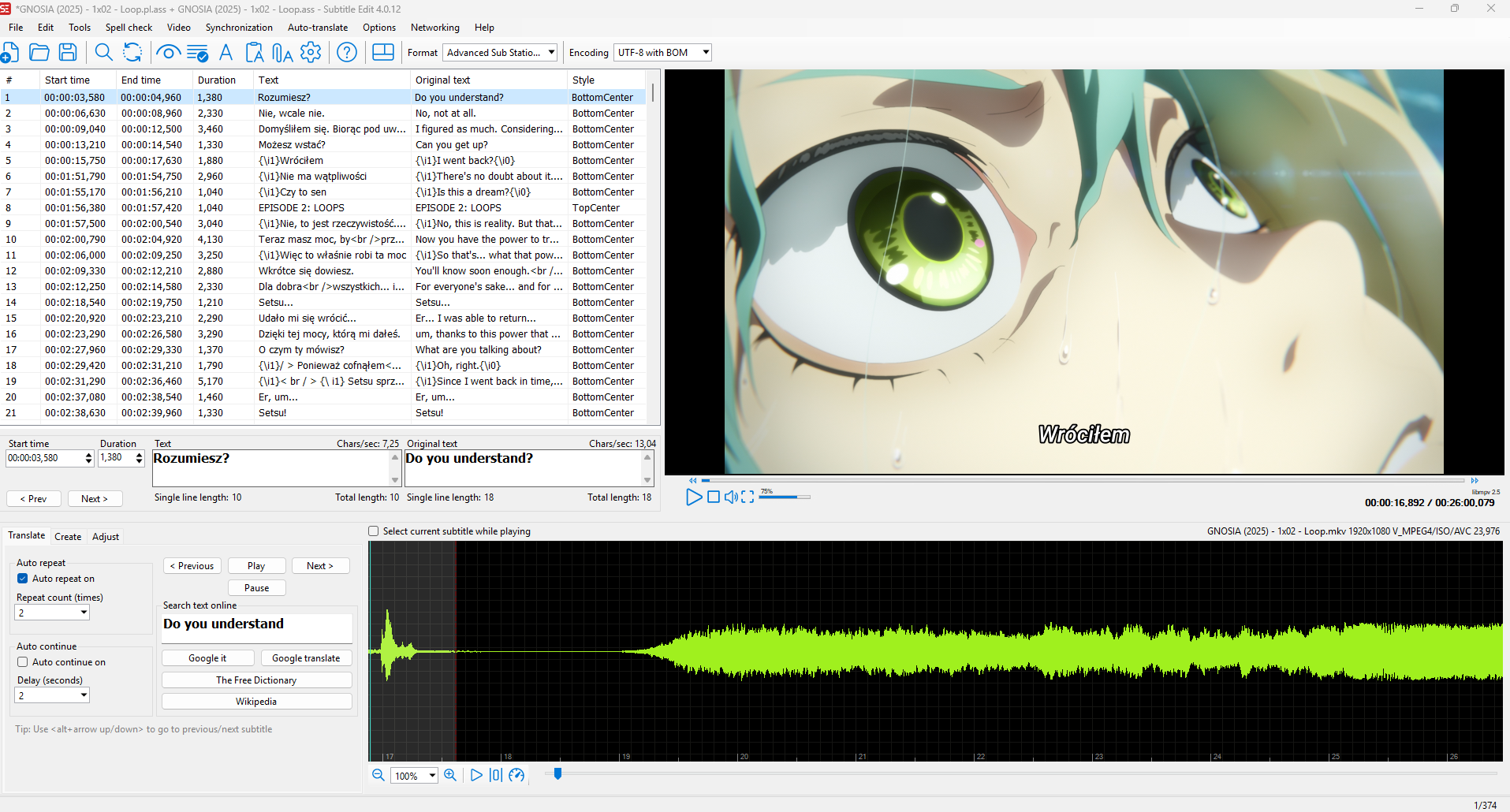Screen dimensions: 1510x812
Task: Mute video using the speaker icon
Action: click(x=731, y=497)
